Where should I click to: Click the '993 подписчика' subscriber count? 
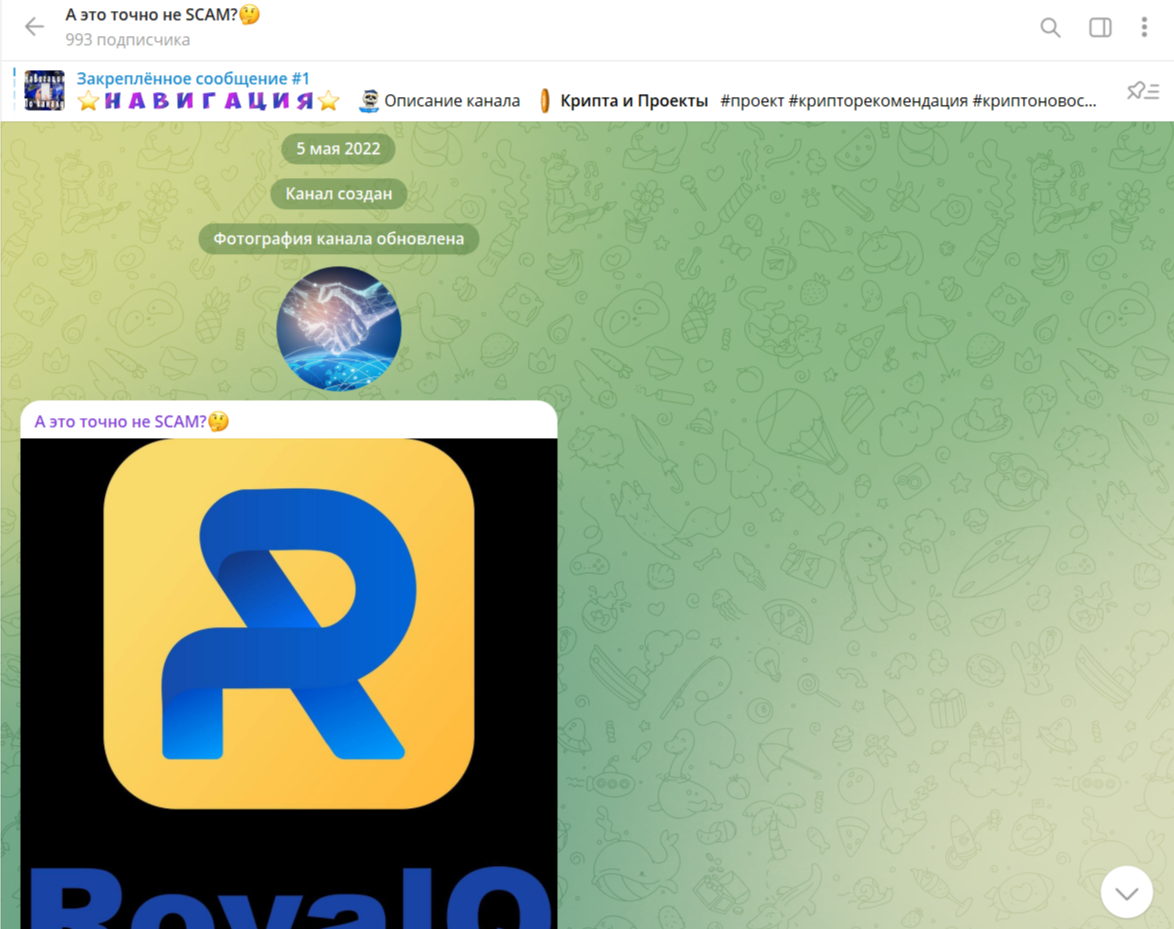pos(127,40)
